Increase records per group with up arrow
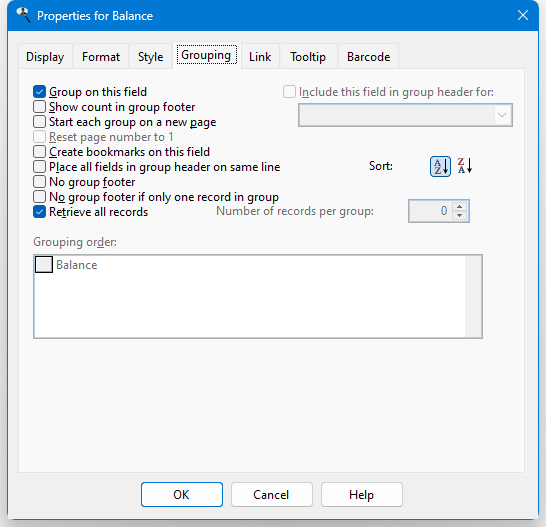 tap(460, 207)
